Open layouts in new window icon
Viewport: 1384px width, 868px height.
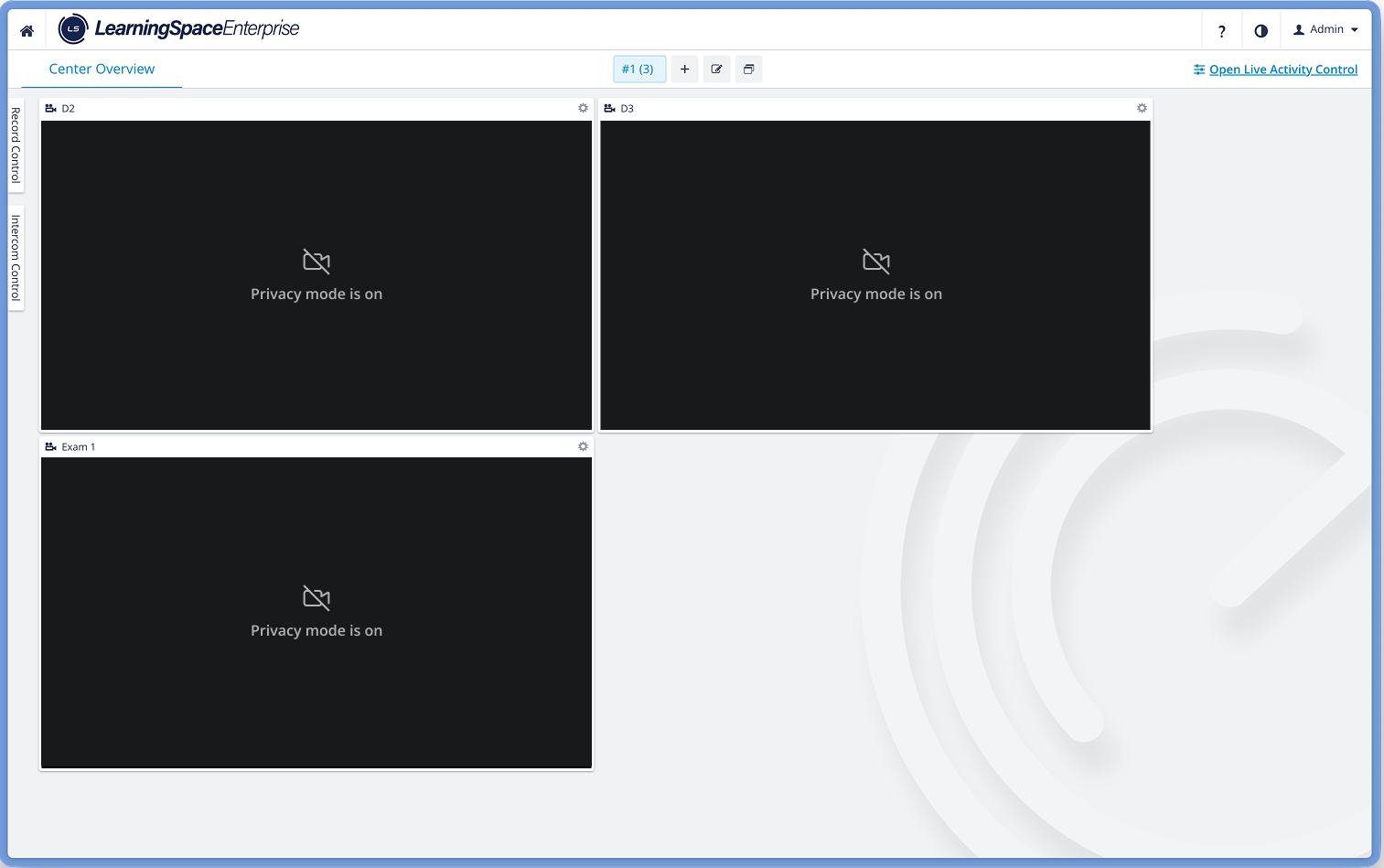748,70
